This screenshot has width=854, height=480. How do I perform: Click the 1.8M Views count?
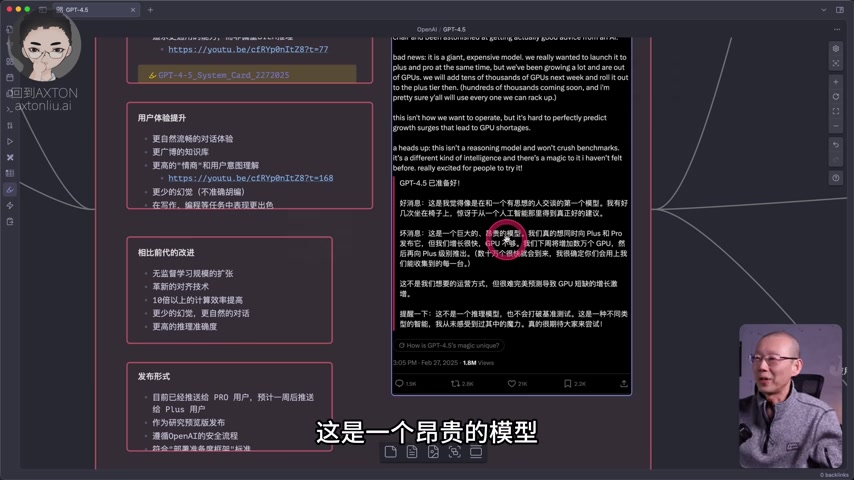pyautogui.click(x=478, y=363)
